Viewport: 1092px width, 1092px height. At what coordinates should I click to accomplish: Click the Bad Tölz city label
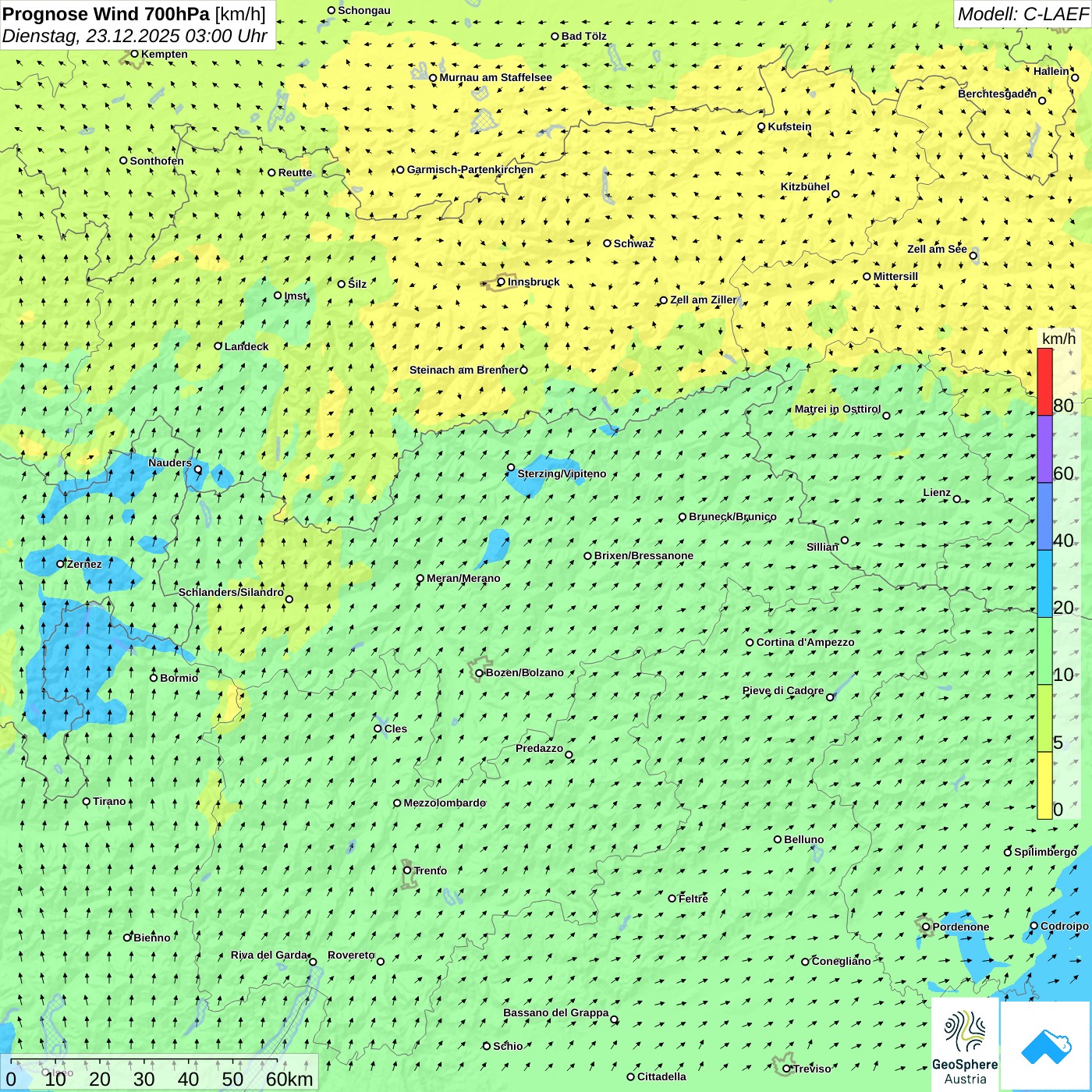(x=584, y=36)
